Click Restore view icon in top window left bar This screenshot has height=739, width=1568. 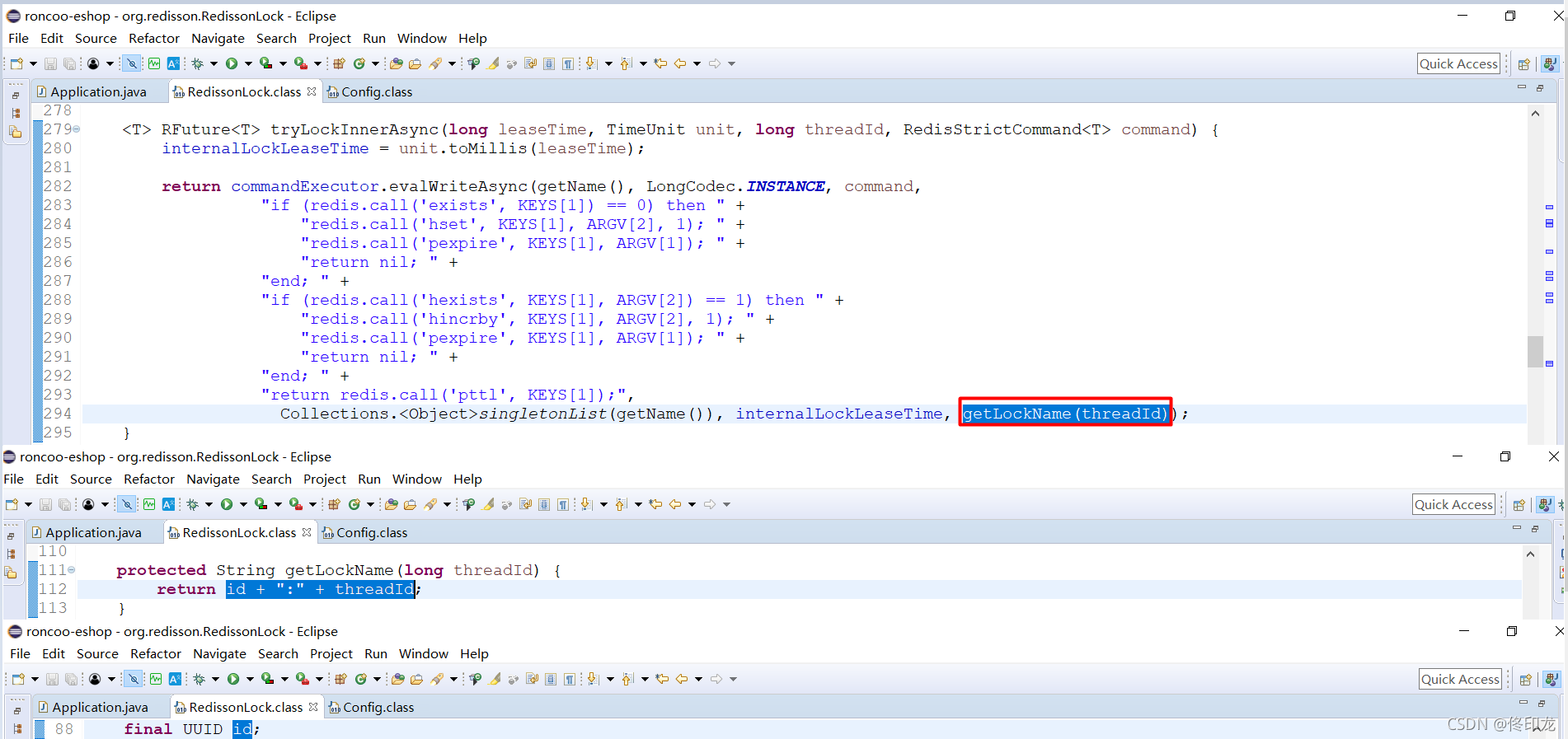tap(16, 96)
